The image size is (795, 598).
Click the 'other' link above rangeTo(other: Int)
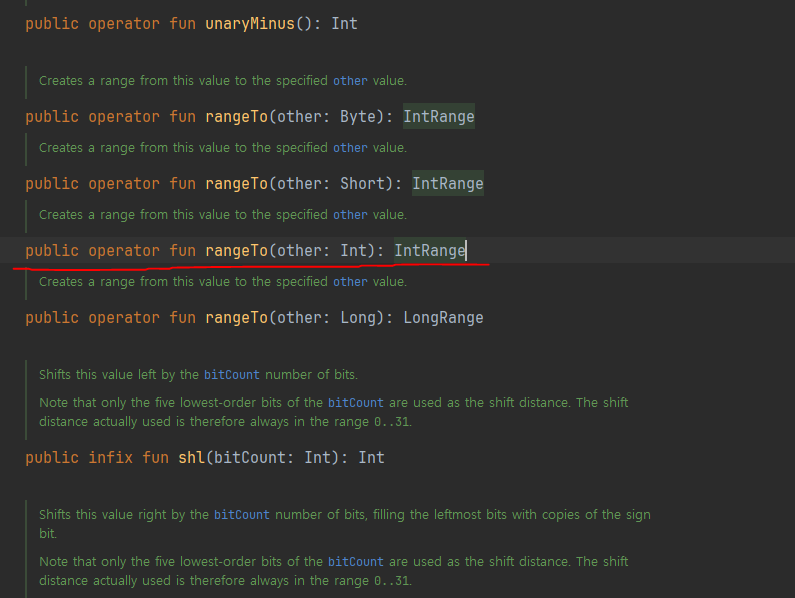(x=350, y=215)
